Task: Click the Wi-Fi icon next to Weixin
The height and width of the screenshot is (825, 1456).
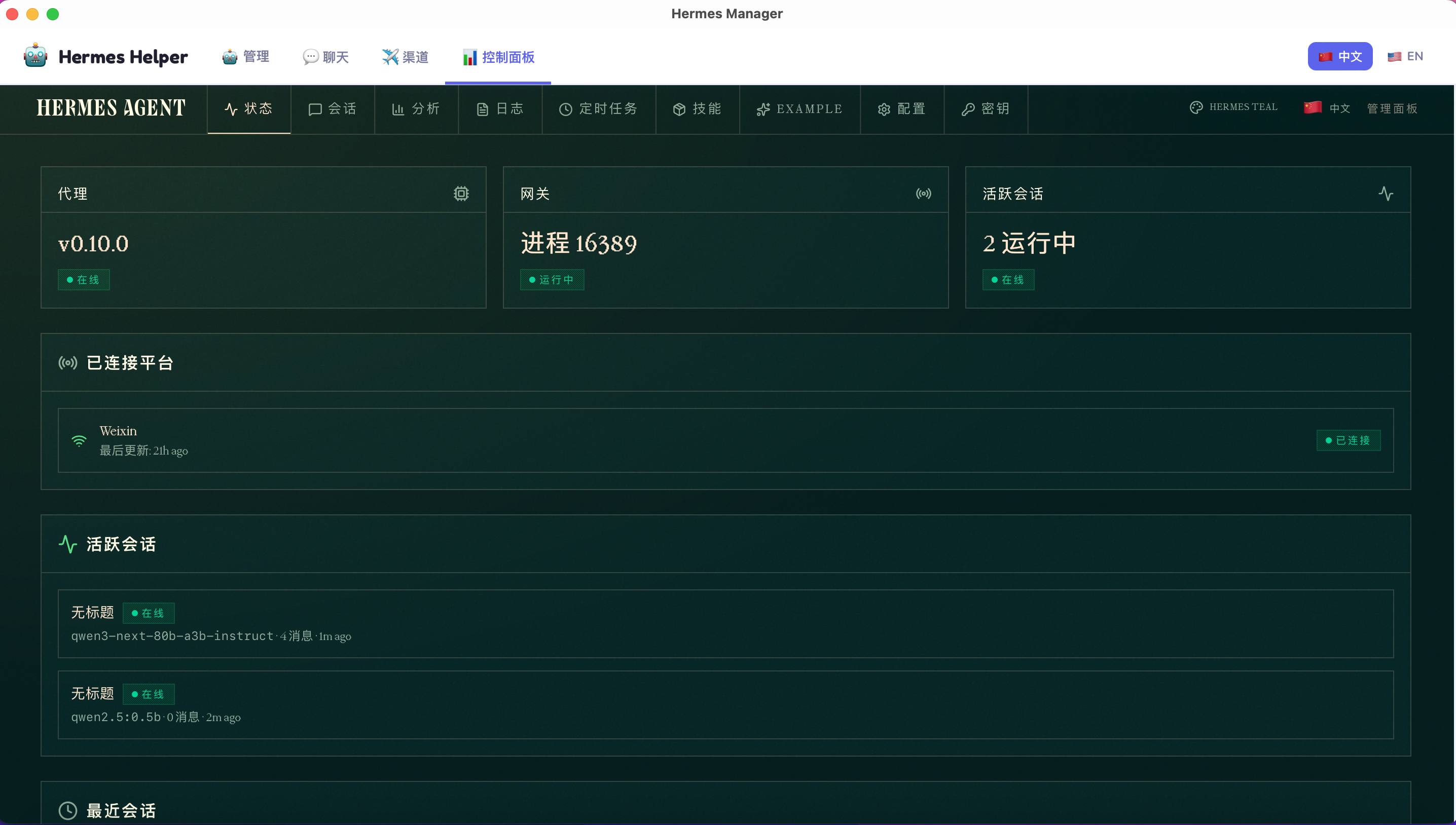Action: tap(80, 440)
